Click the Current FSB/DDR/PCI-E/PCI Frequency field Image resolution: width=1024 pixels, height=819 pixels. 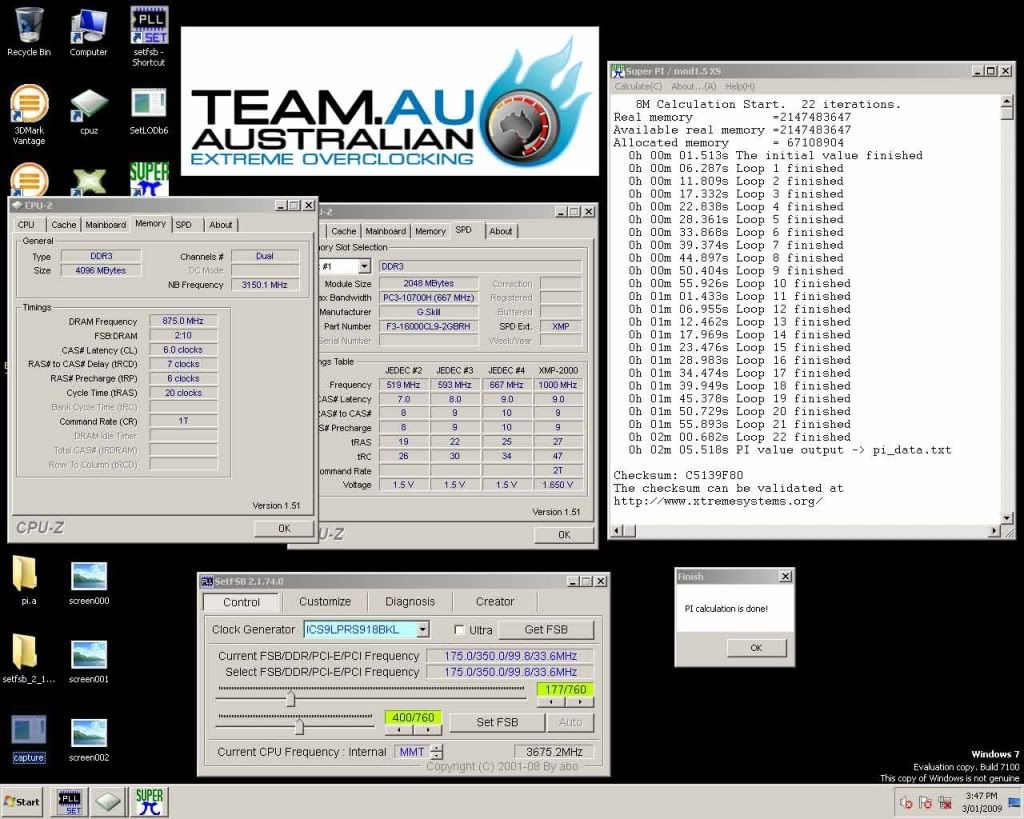coord(511,656)
